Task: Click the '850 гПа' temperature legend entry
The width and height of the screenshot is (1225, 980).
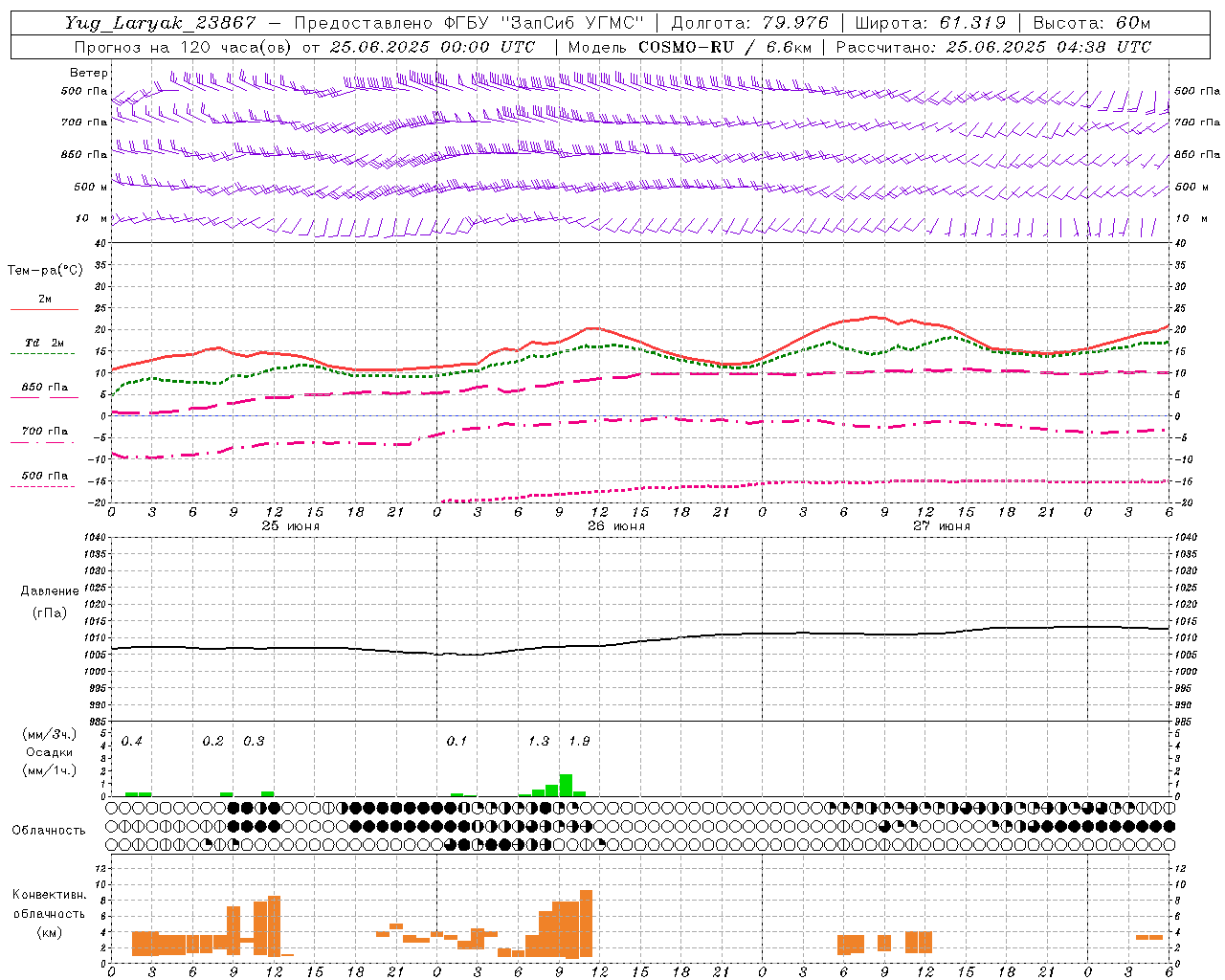Action: coord(45,388)
